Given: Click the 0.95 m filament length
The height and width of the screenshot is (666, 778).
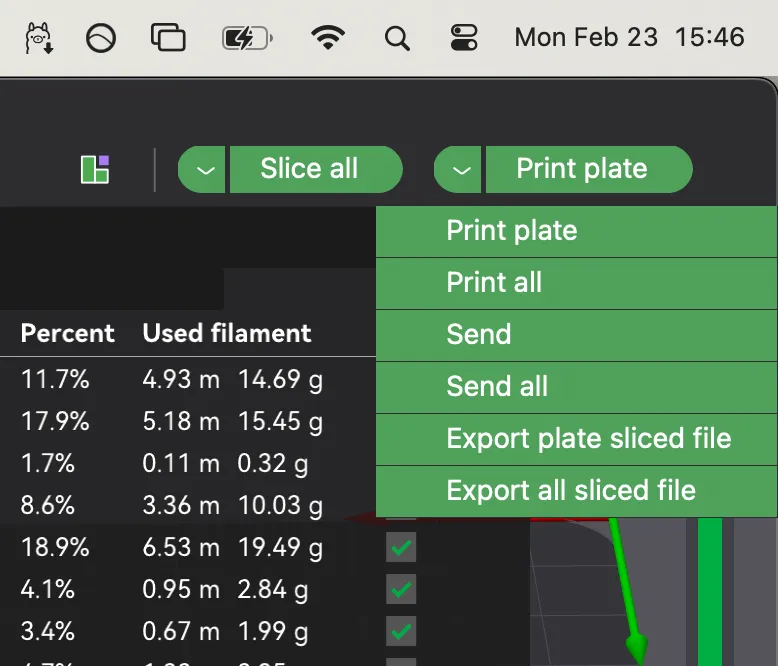Looking at the screenshot, I should pos(181,589).
